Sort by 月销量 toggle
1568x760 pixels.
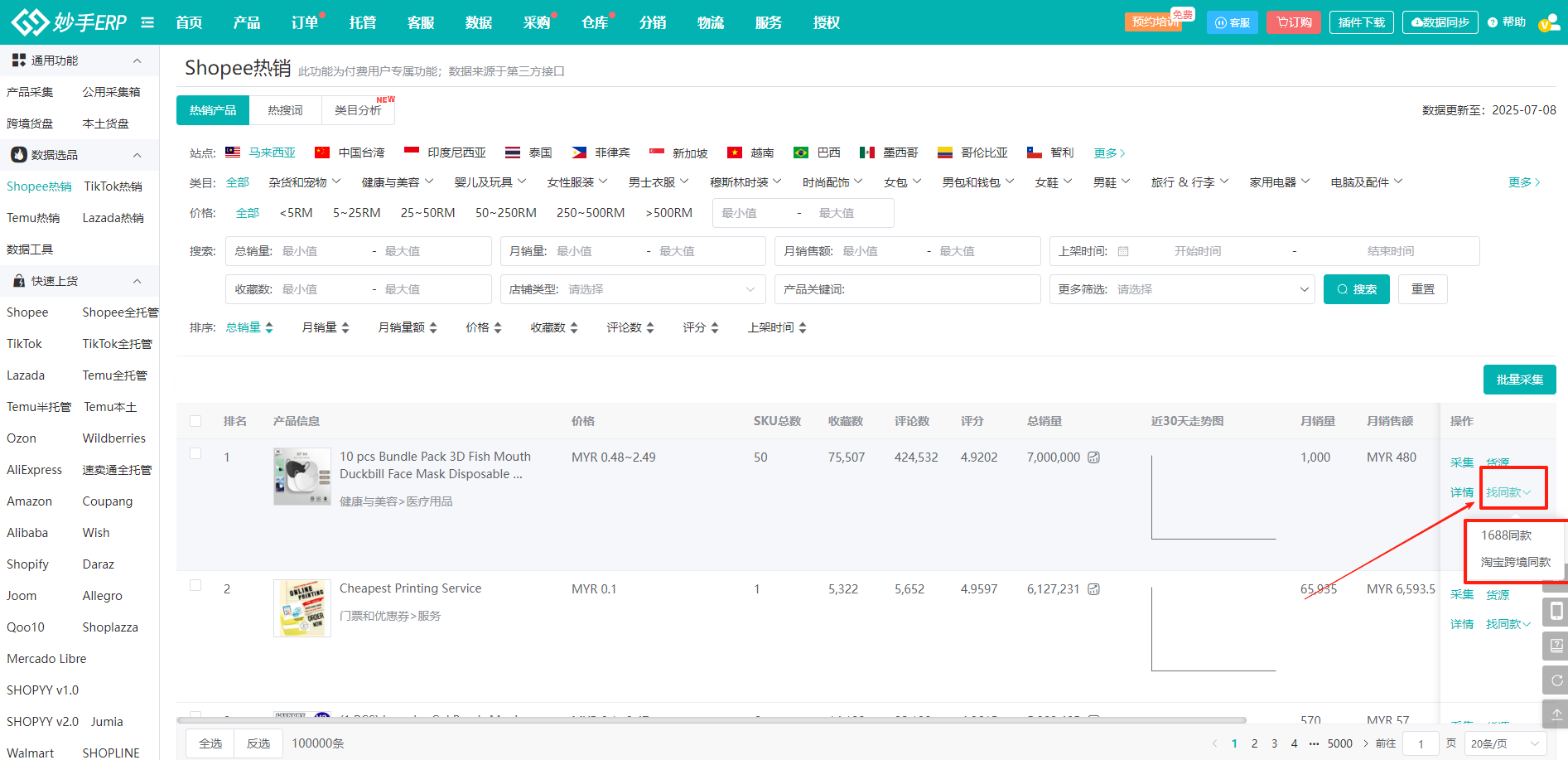326,327
